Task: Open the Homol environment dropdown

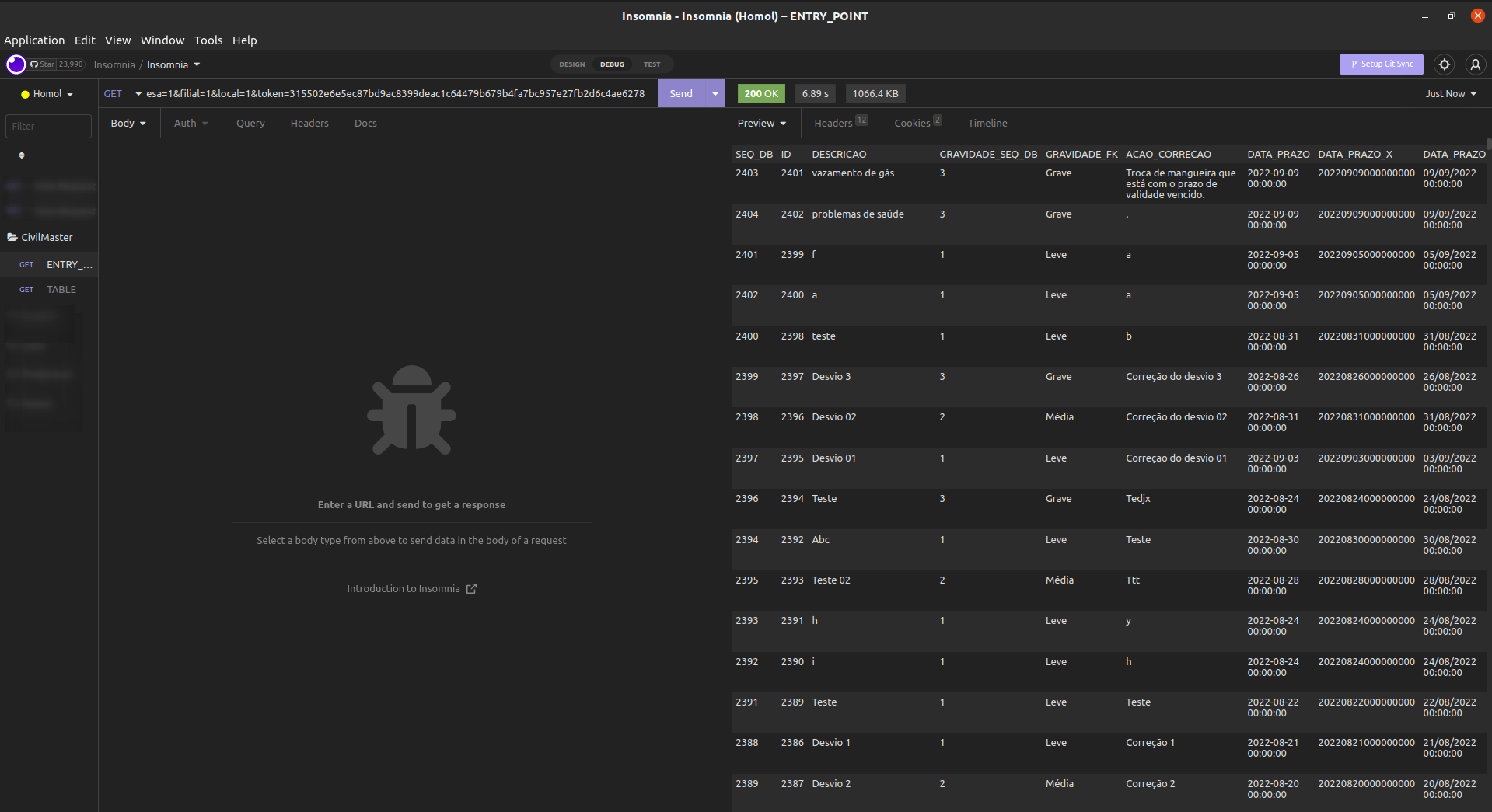Action: 47,94
